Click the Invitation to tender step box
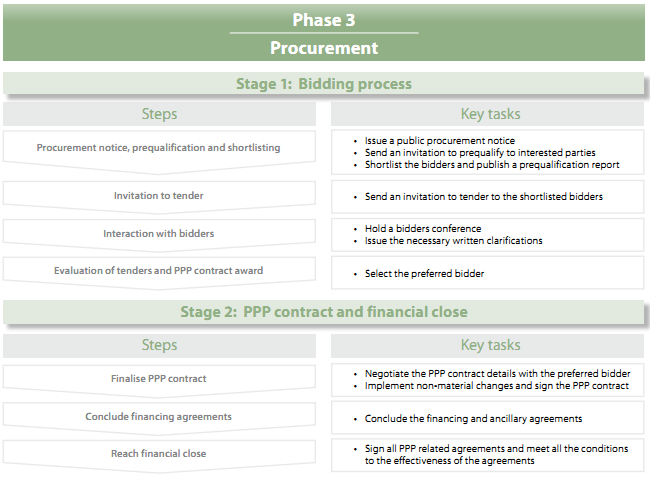Viewport: 650px width, 479px height. [159, 196]
